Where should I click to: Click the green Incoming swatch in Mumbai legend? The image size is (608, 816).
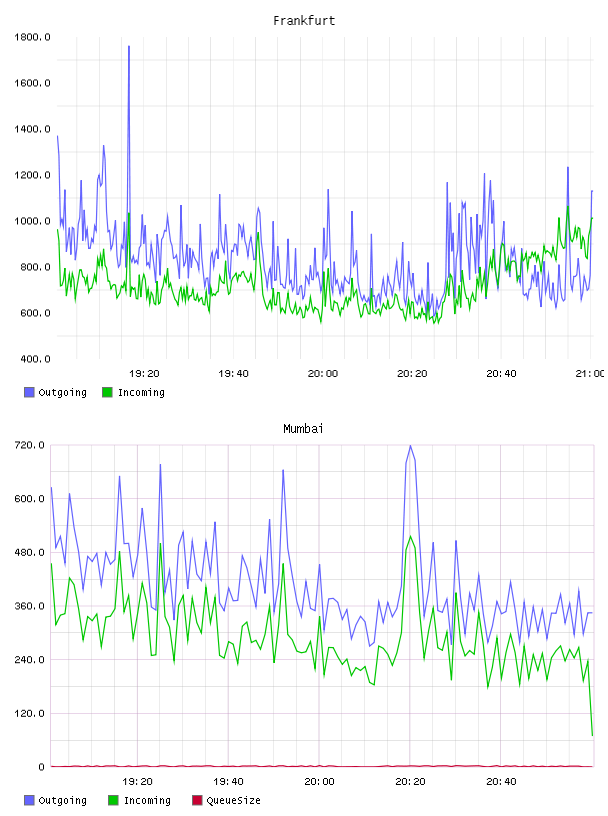point(113,800)
